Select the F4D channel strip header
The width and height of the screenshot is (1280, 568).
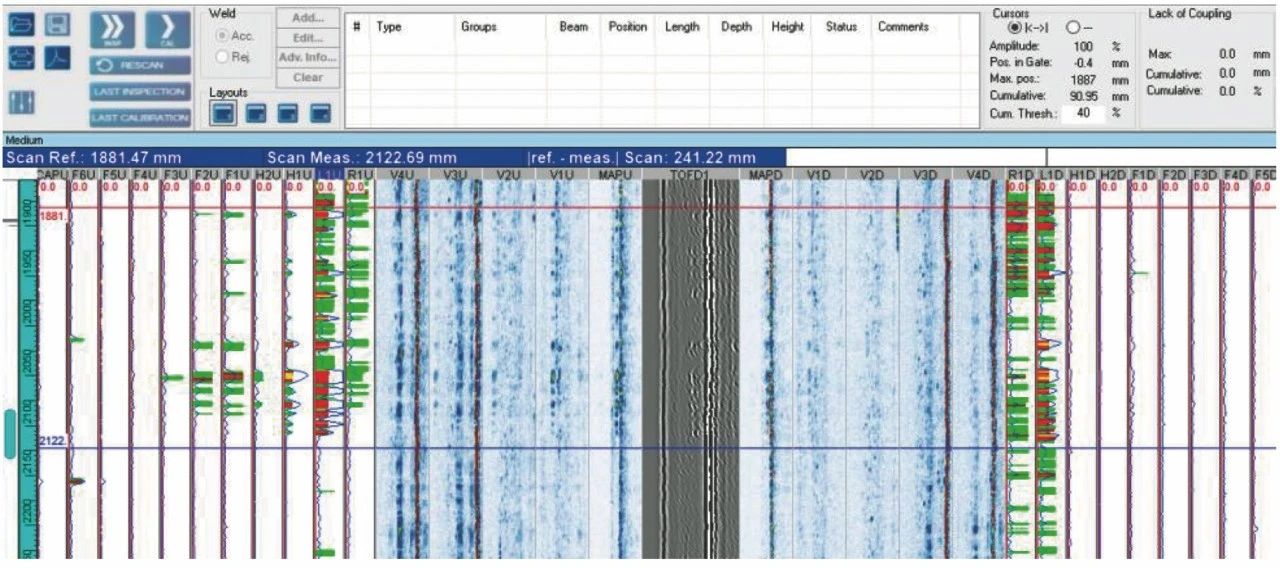[x=1236, y=175]
